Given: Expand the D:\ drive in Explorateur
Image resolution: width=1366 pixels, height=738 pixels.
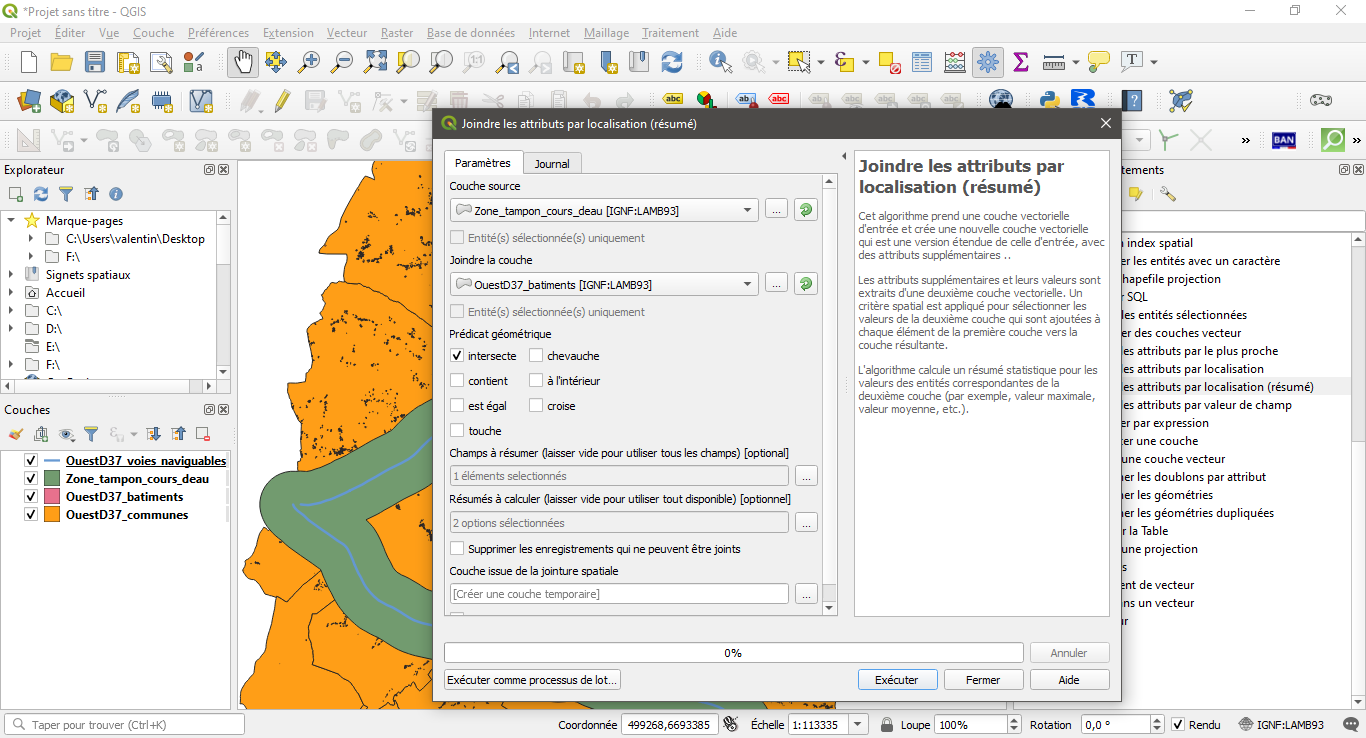Looking at the screenshot, I should click(x=11, y=329).
